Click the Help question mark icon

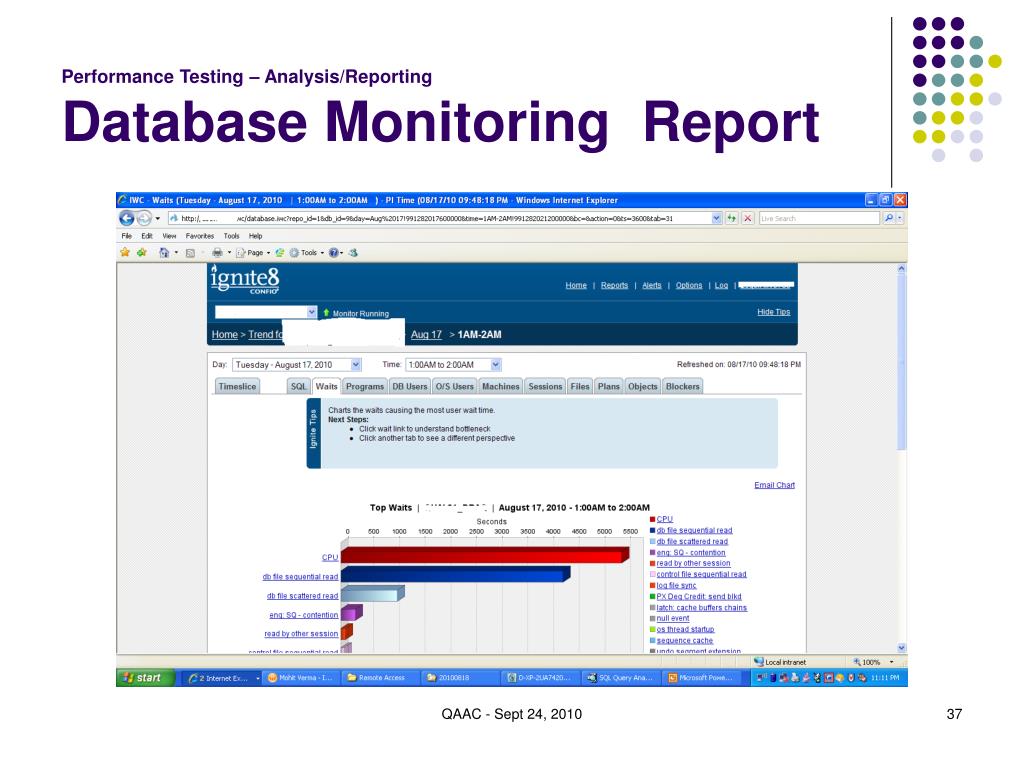[x=334, y=253]
